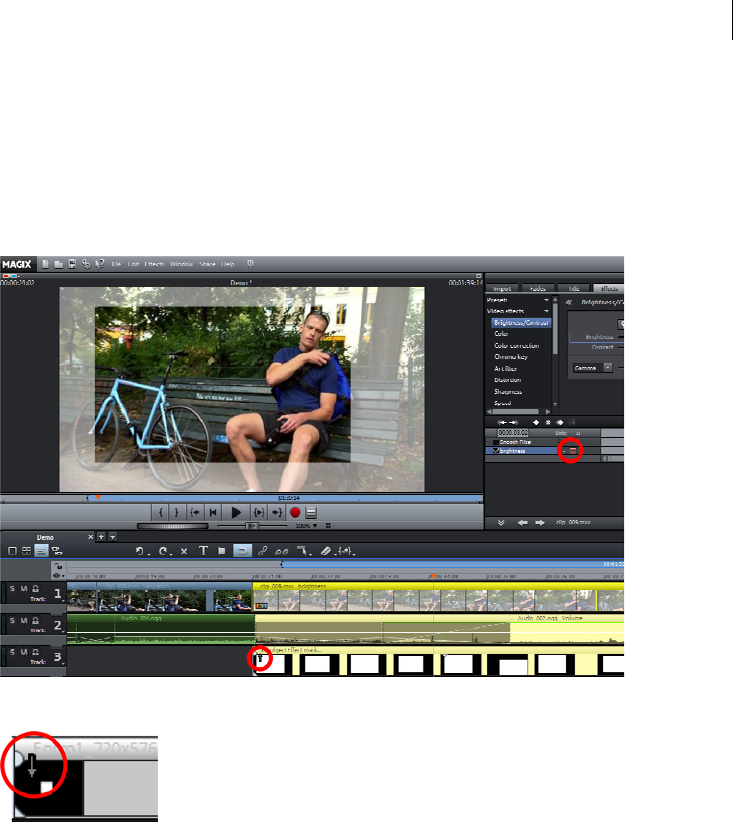Click the Play button
733x822 pixels.
[236, 513]
